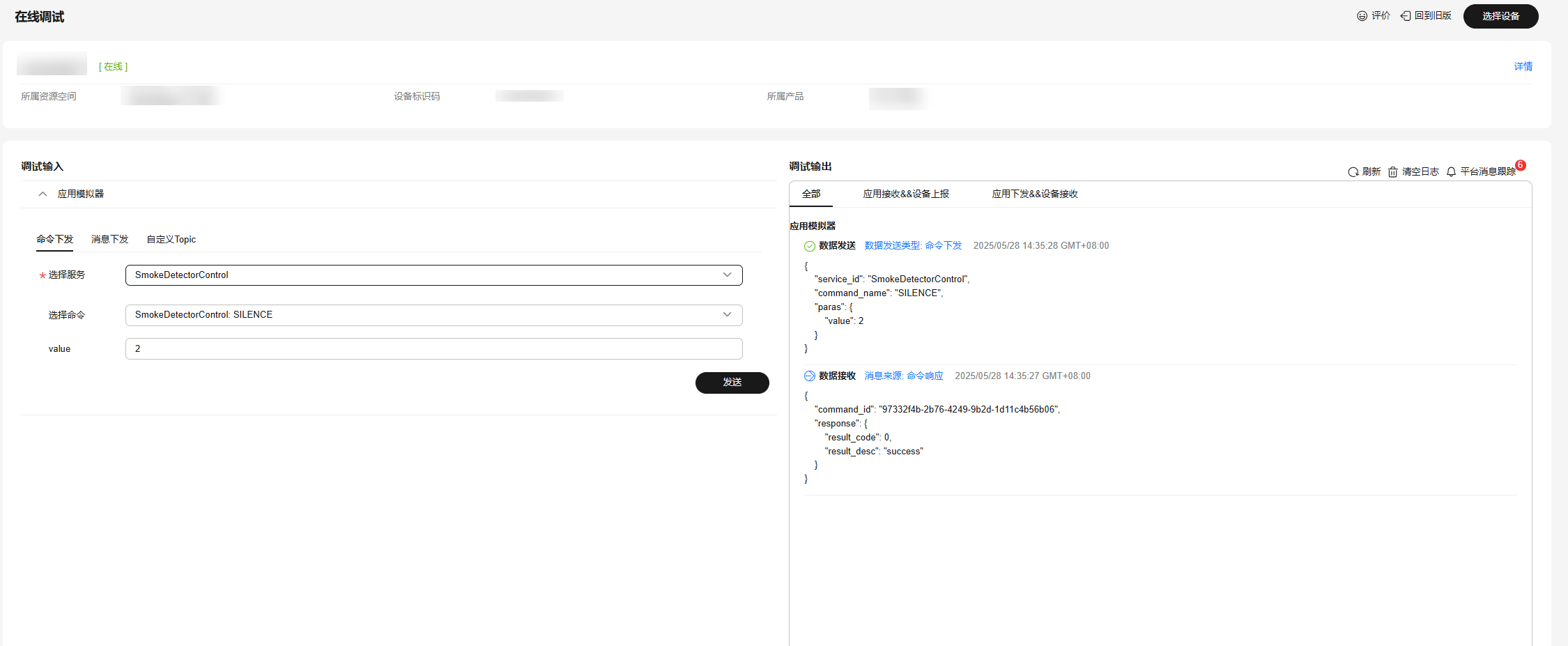Click the 刷新 label
The width and height of the screenshot is (1568, 646).
(x=1371, y=171)
